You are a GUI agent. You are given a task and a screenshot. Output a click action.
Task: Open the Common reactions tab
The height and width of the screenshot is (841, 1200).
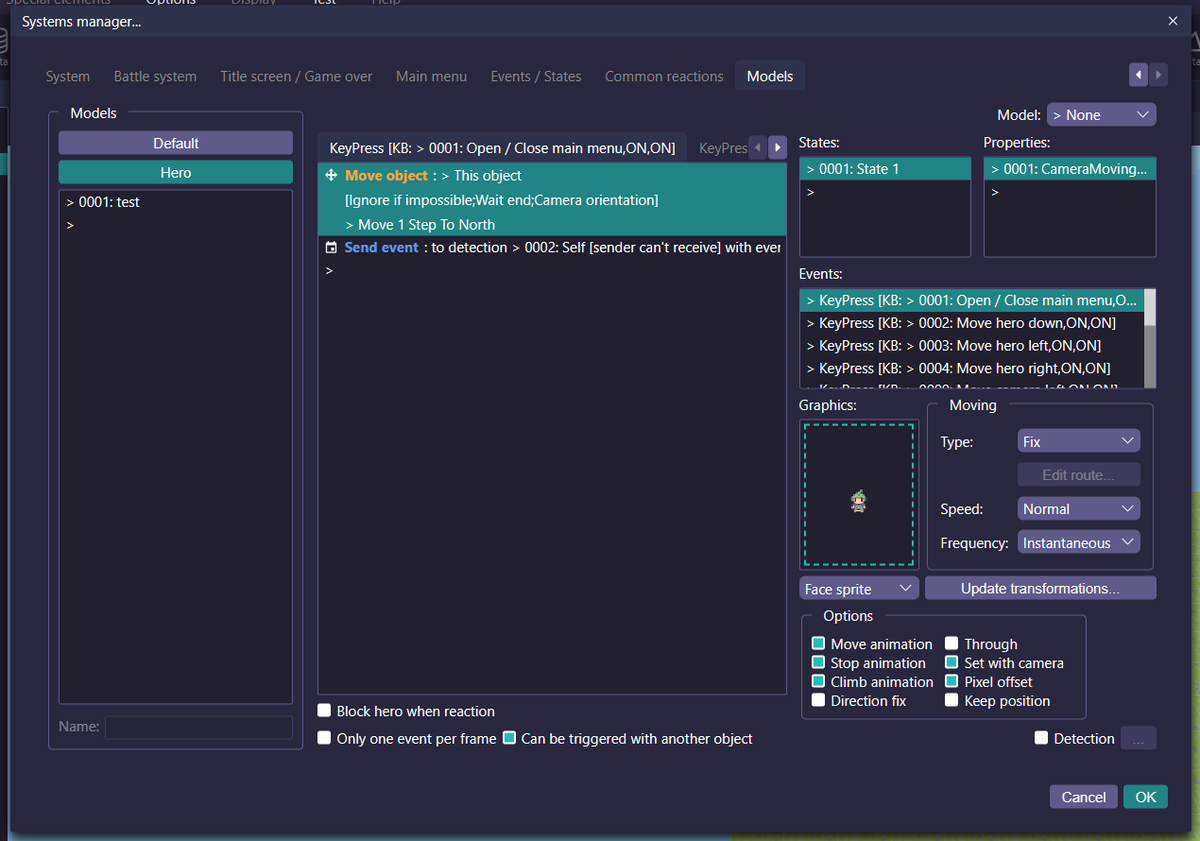(x=664, y=76)
